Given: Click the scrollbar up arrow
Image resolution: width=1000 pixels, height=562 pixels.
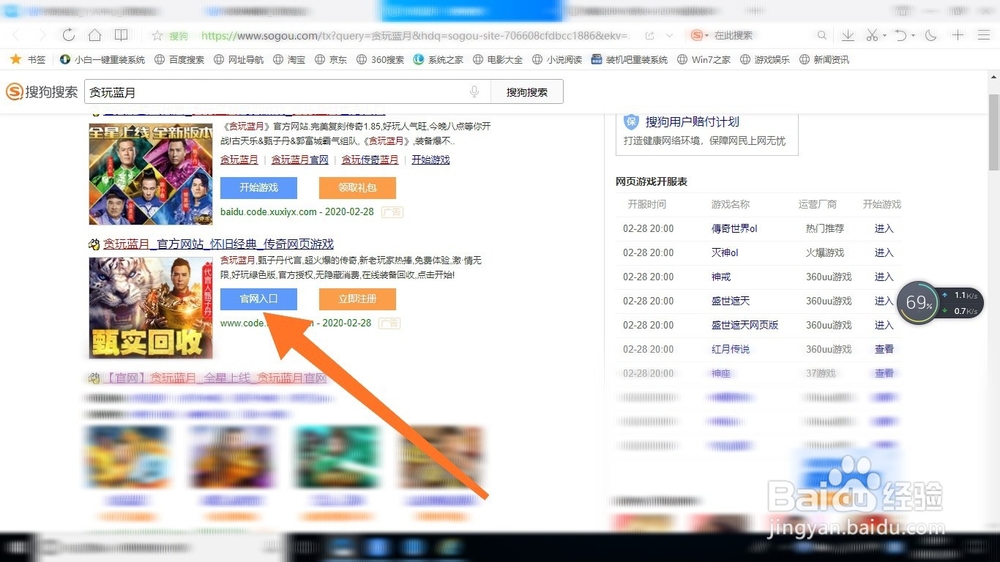Looking at the screenshot, I should [994, 77].
